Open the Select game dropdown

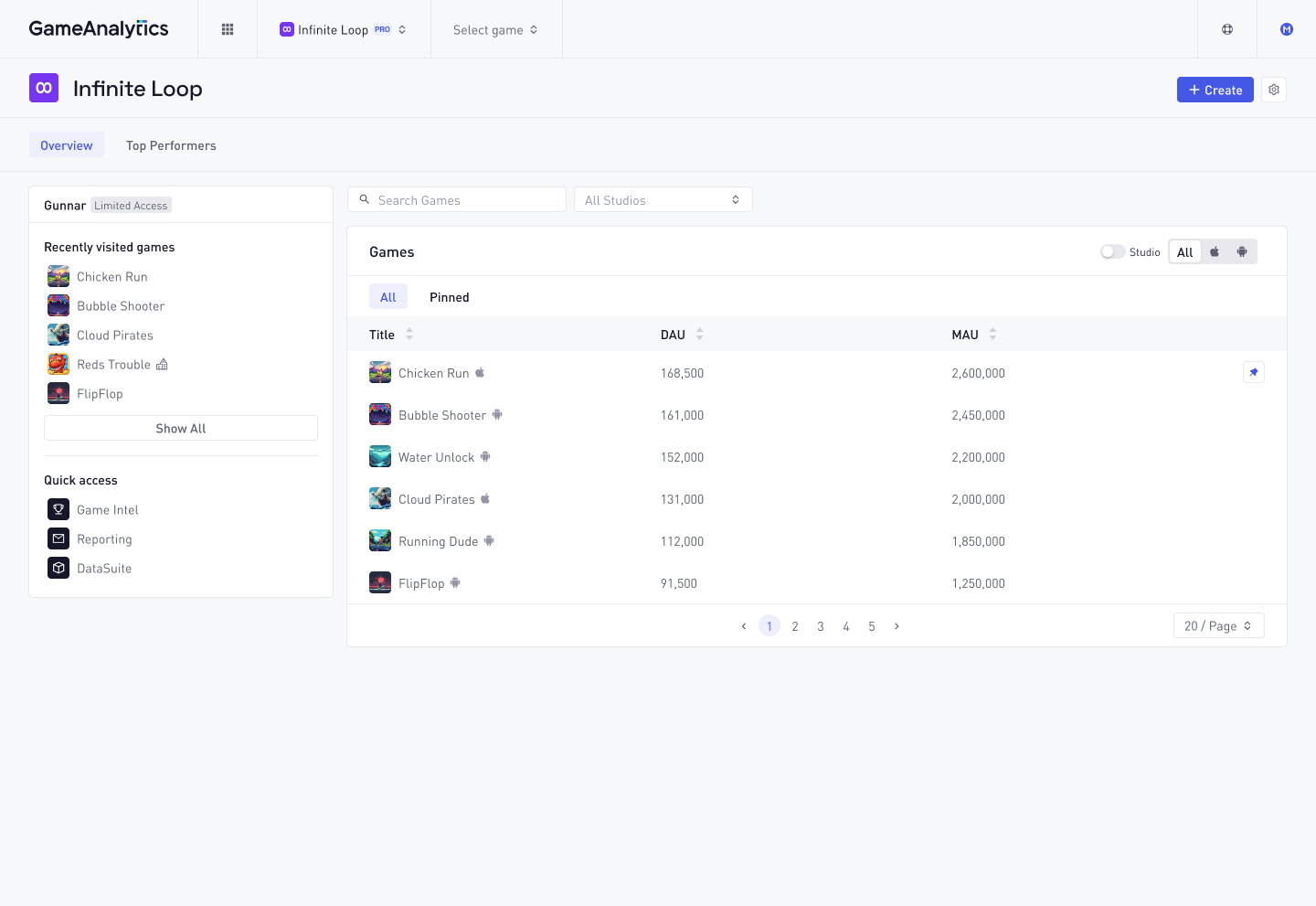[495, 29]
